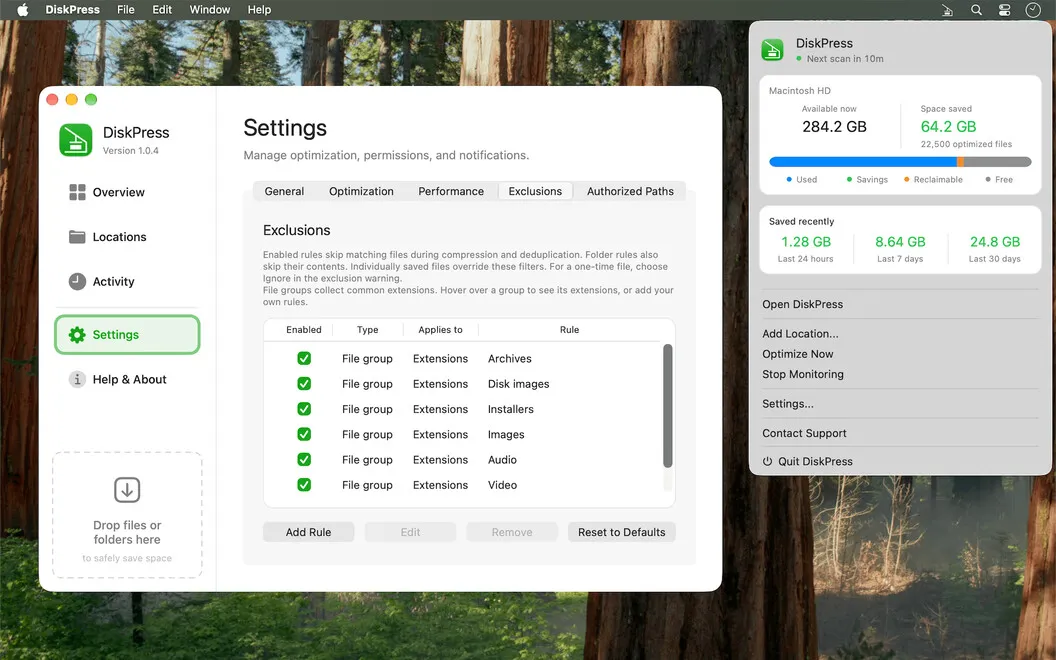
Task: Click the Settings gear icon in the sidebar
Action: (x=77, y=335)
